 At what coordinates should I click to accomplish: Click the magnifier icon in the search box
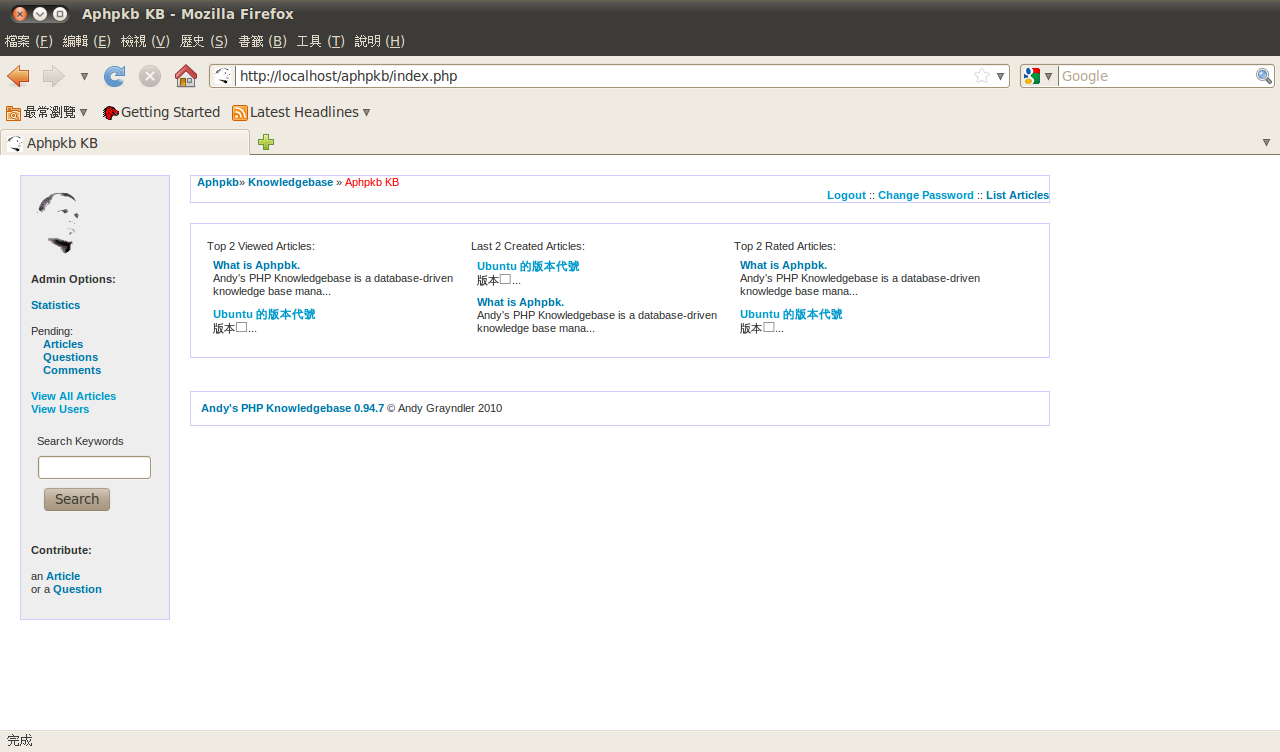click(x=1264, y=76)
